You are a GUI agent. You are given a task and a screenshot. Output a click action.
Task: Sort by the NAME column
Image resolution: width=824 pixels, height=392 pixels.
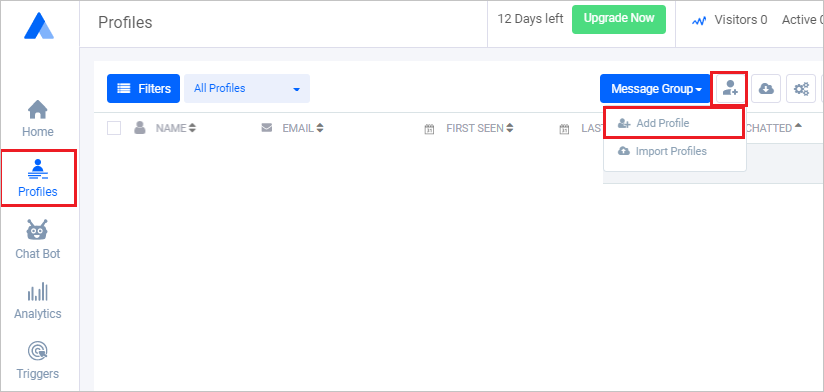pyautogui.click(x=176, y=128)
